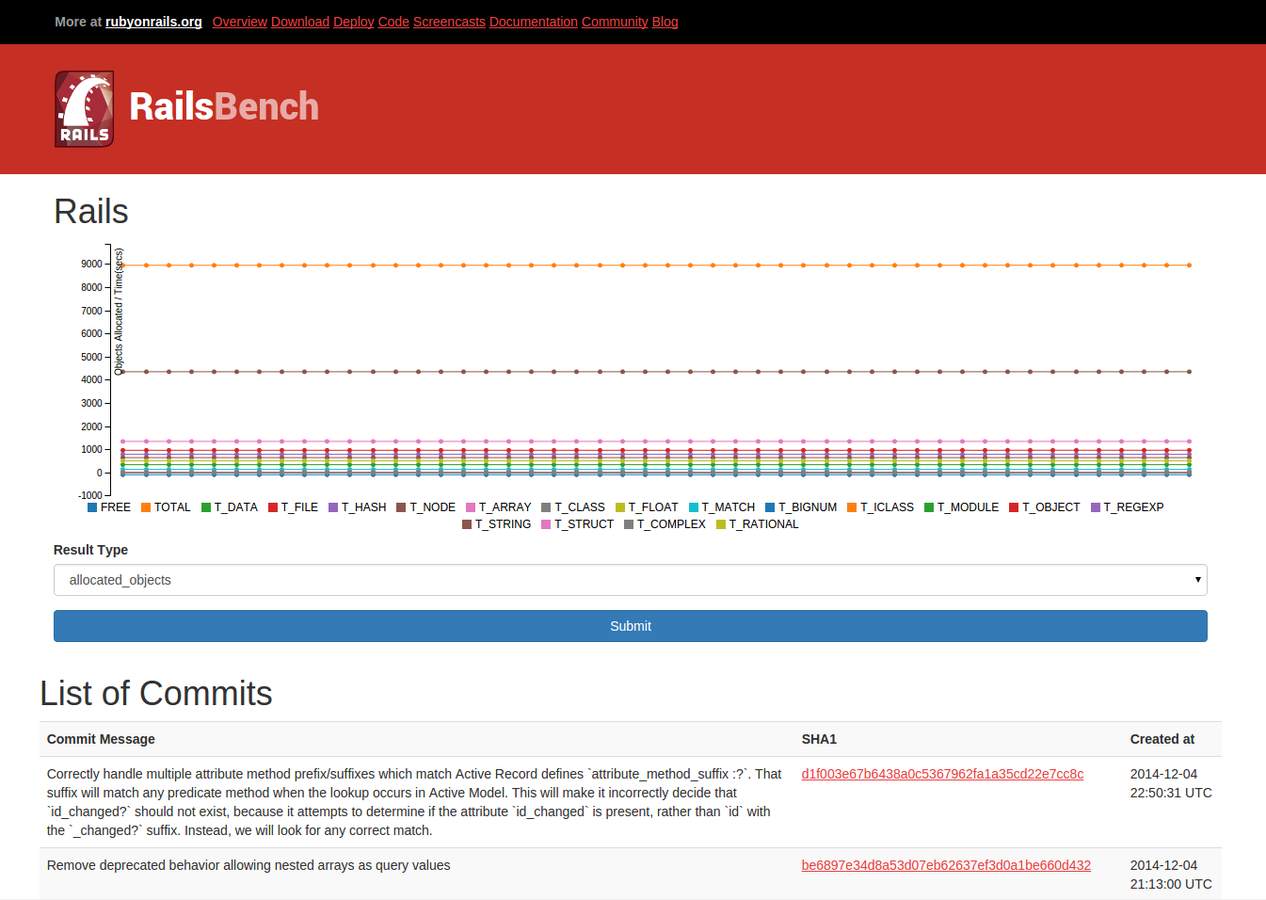Image resolution: width=1266 pixels, height=900 pixels.
Task: Select the 22:50:31 UTC timestamp cell
Action: (x=1170, y=783)
